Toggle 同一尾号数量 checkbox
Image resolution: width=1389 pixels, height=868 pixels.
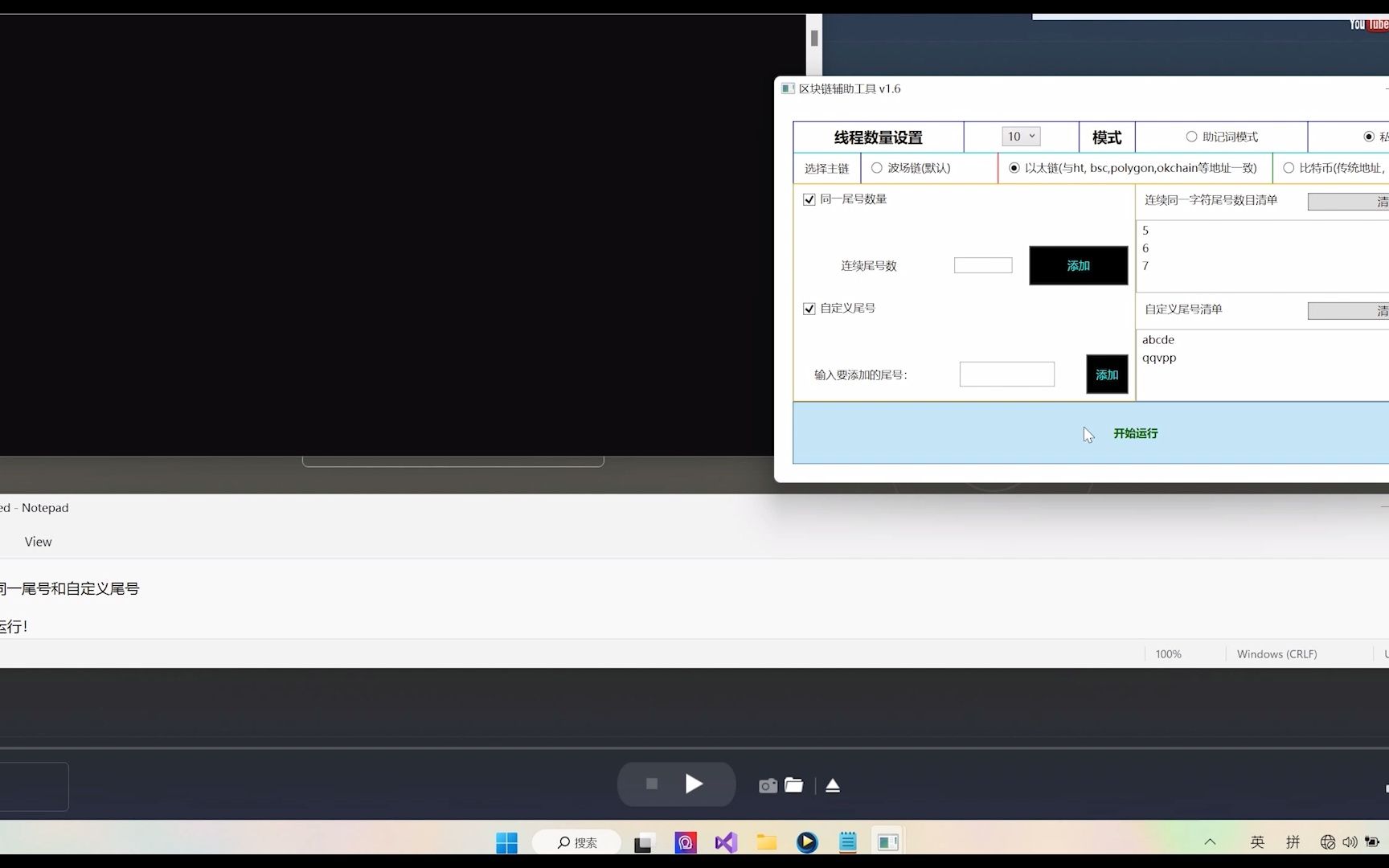pyautogui.click(x=809, y=199)
